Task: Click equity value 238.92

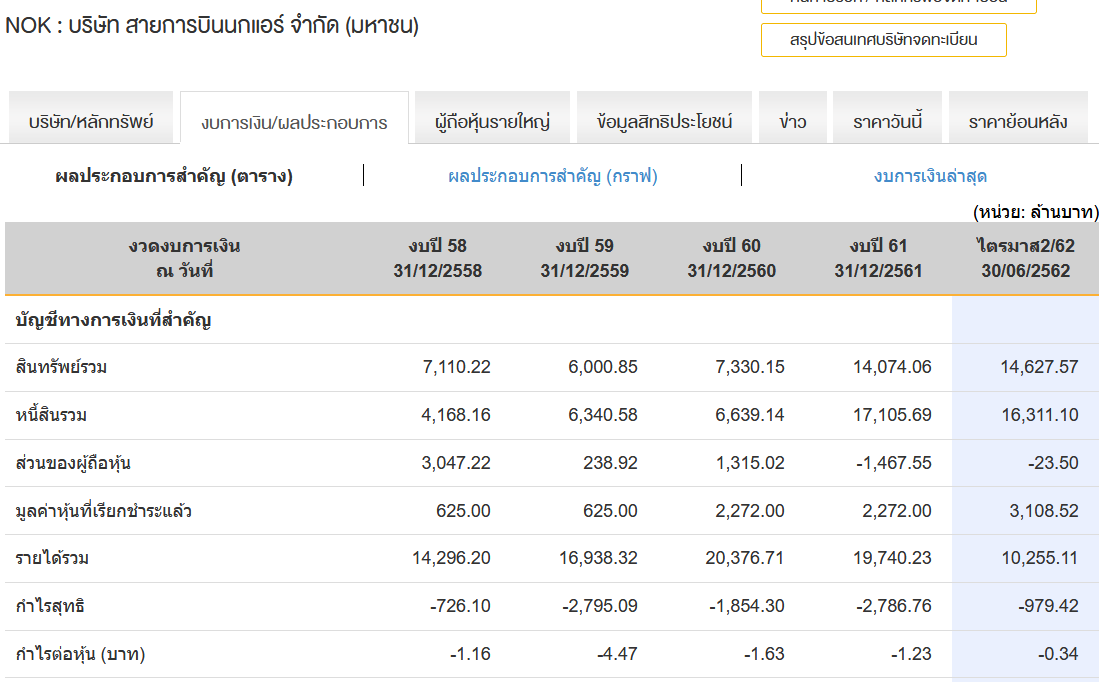Action: (610, 463)
